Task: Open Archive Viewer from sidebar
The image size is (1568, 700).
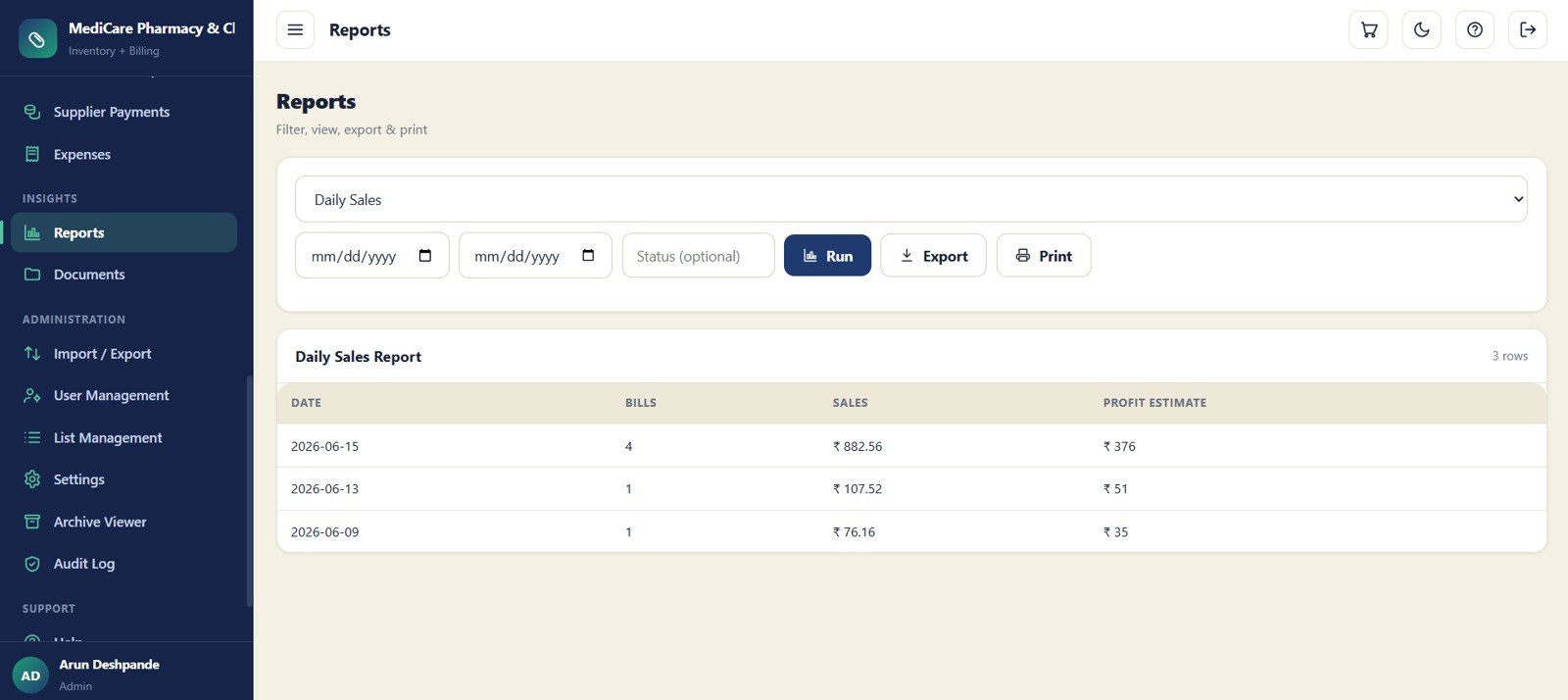Action: [123, 522]
